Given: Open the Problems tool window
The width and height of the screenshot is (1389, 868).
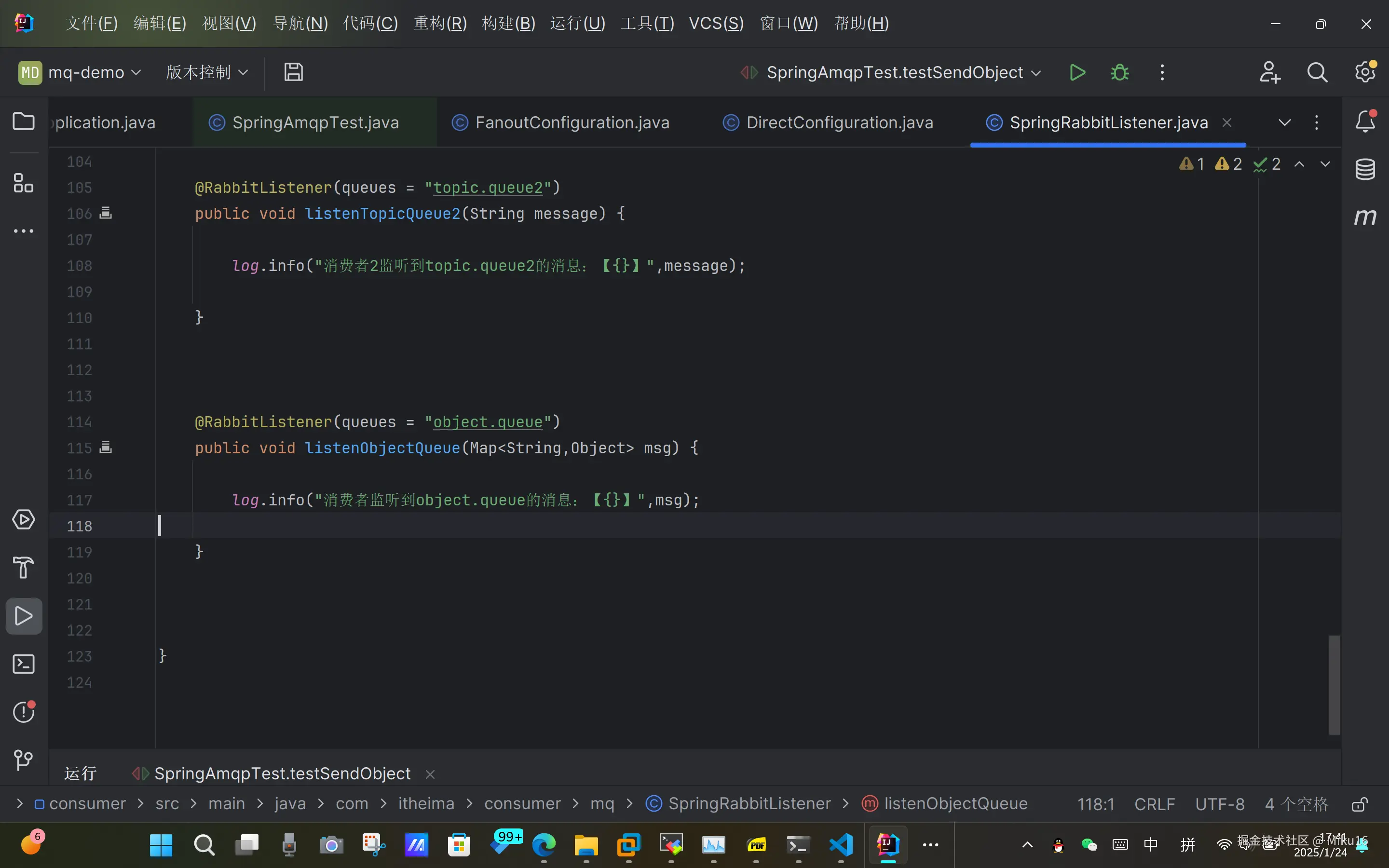Looking at the screenshot, I should coord(24,712).
